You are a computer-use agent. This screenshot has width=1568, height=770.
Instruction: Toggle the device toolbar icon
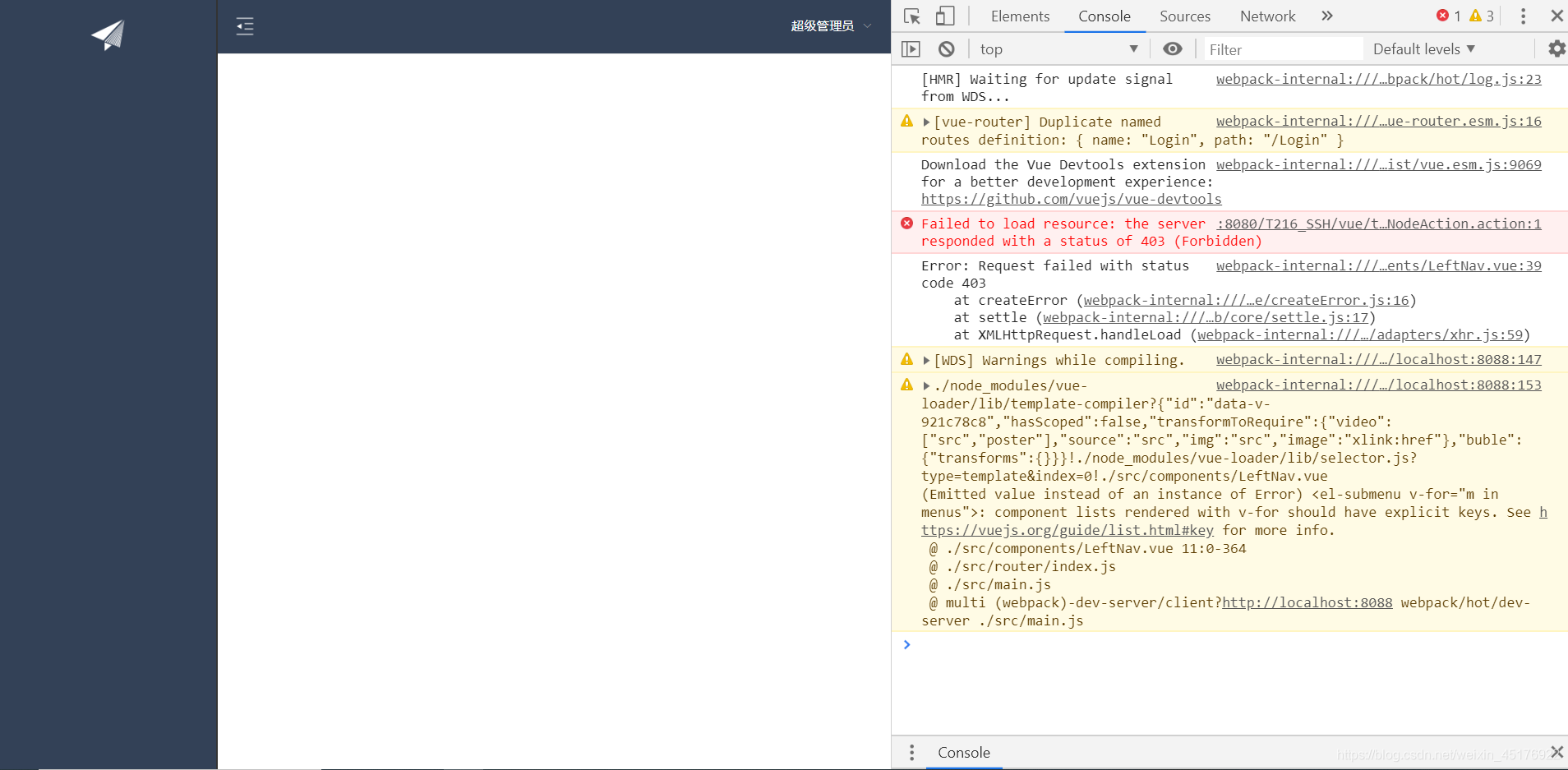click(x=945, y=16)
